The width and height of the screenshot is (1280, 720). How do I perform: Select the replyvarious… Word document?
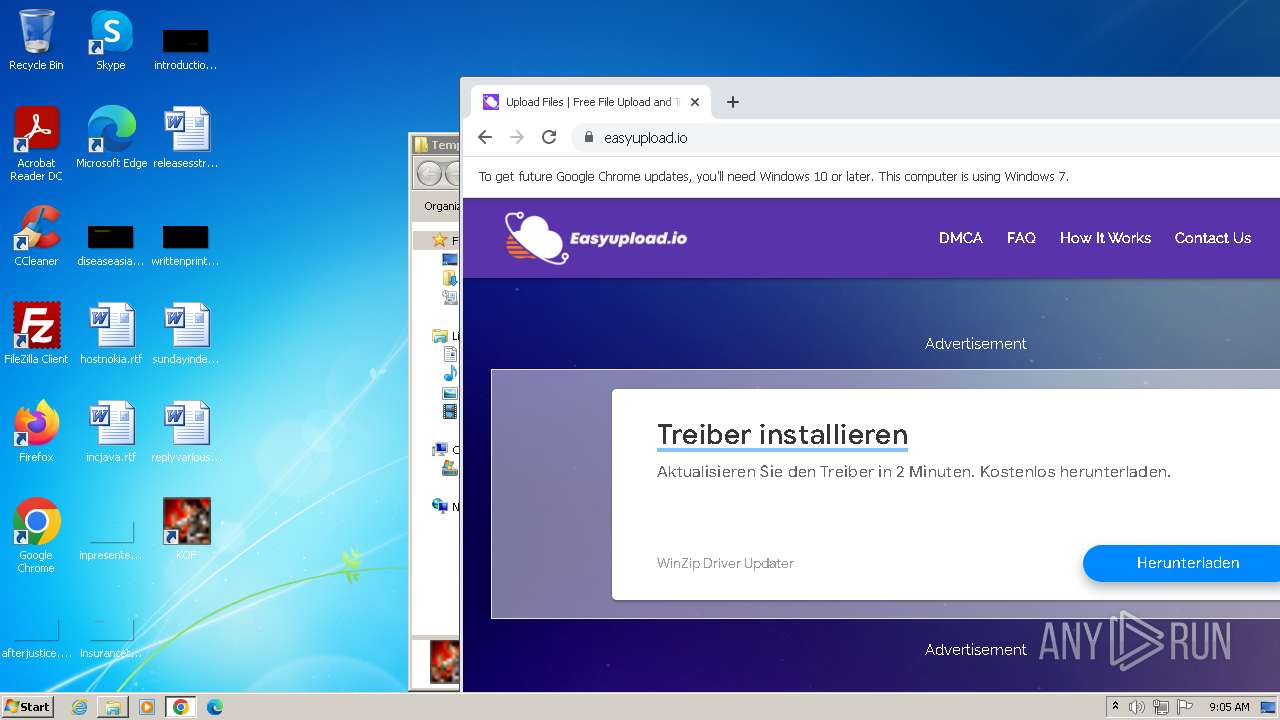[186, 432]
